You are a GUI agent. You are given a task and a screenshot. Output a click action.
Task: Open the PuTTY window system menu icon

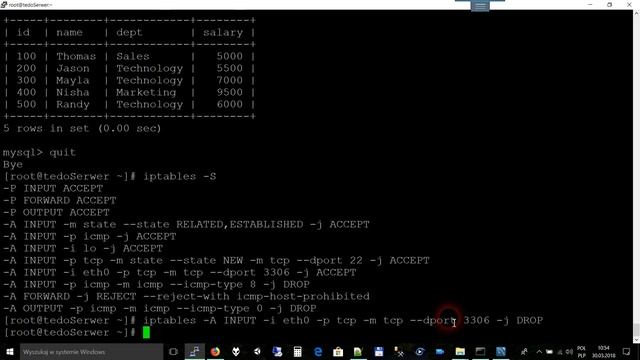point(4,4)
